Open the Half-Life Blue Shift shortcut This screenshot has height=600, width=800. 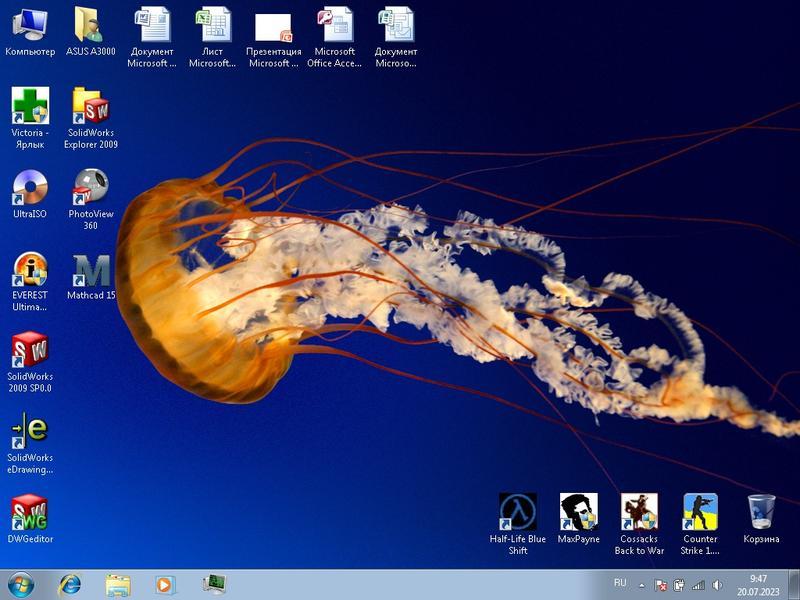point(517,513)
